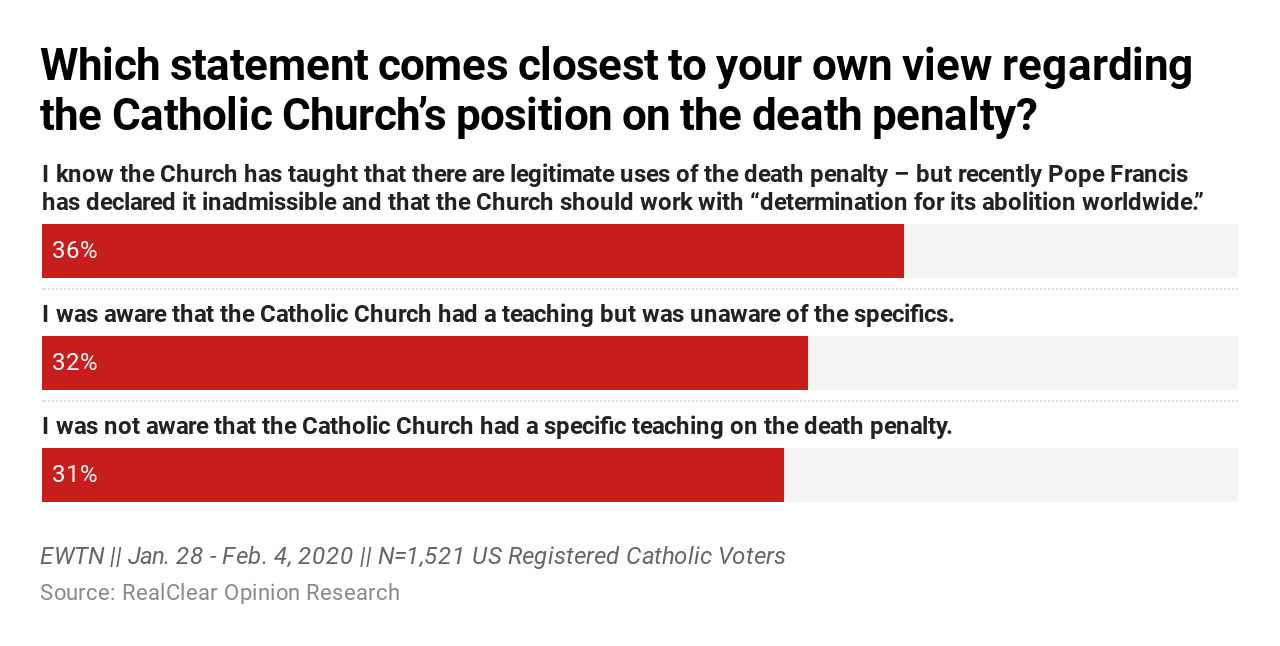
Task: Select the red 31% bar
Action: (413, 475)
